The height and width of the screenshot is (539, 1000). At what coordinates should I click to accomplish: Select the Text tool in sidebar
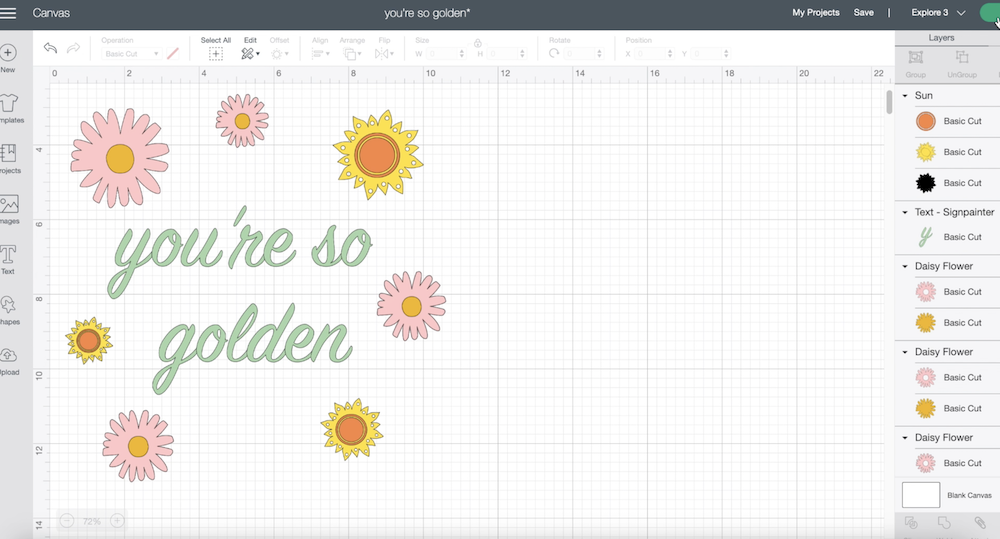(8, 260)
